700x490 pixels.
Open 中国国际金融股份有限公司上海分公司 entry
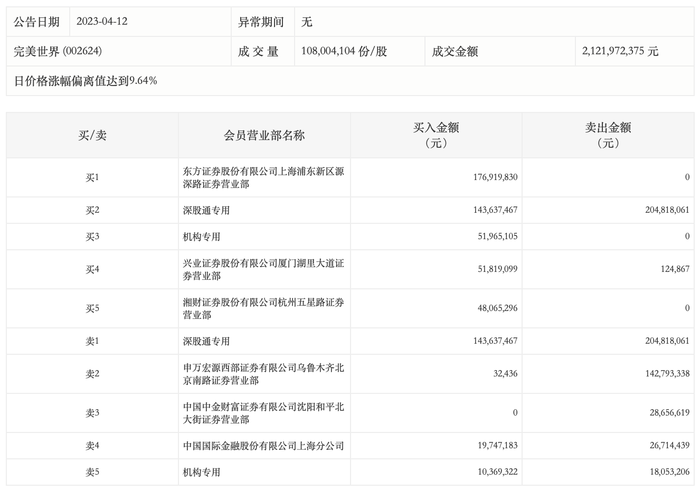pos(263,446)
